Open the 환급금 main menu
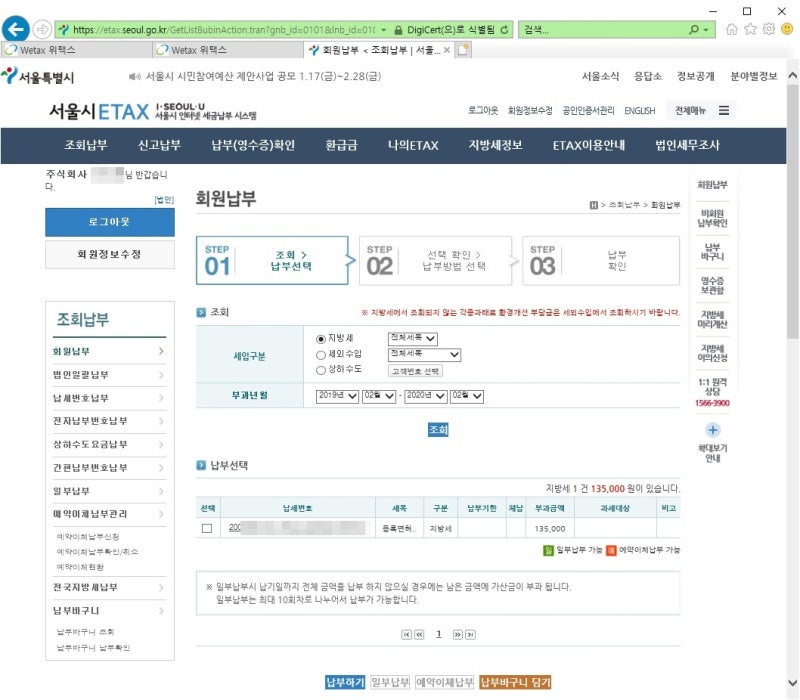Viewport: 800px width, 700px height. click(341, 145)
